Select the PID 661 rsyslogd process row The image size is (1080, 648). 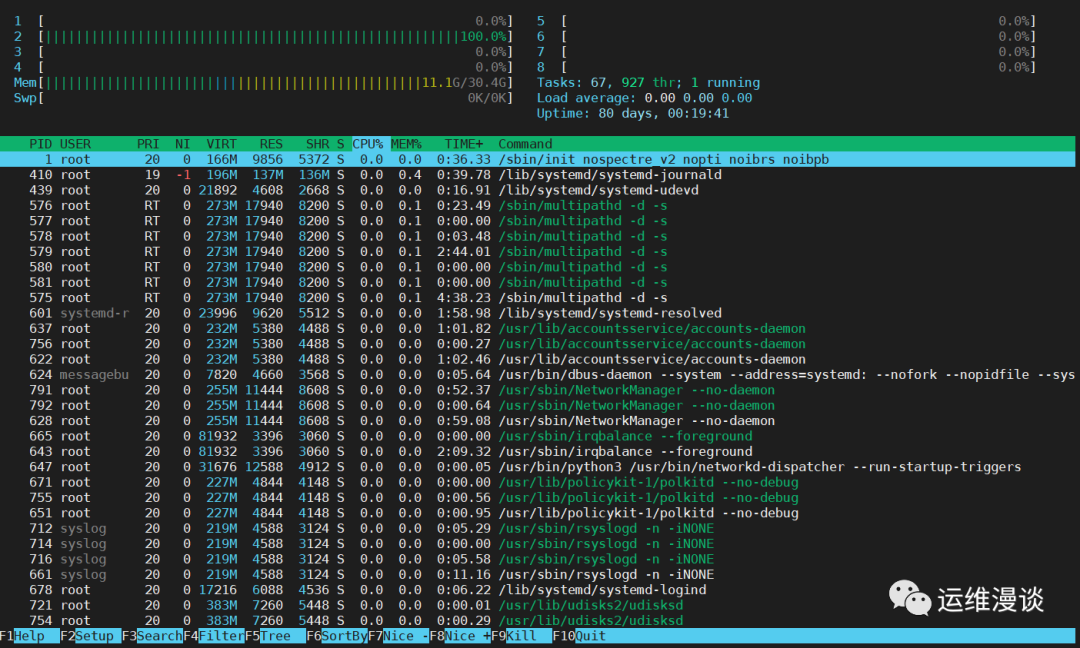[x=537, y=574]
